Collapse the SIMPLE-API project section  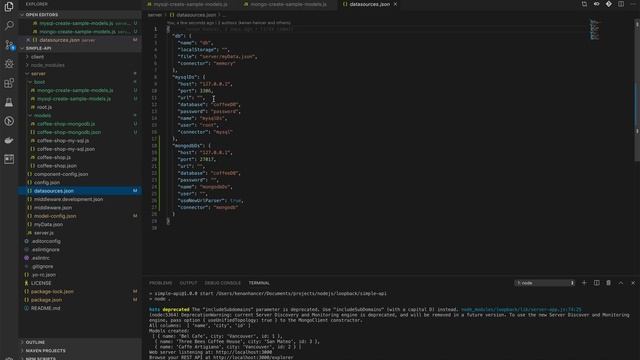pyautogui.click(x=80, y=48)
